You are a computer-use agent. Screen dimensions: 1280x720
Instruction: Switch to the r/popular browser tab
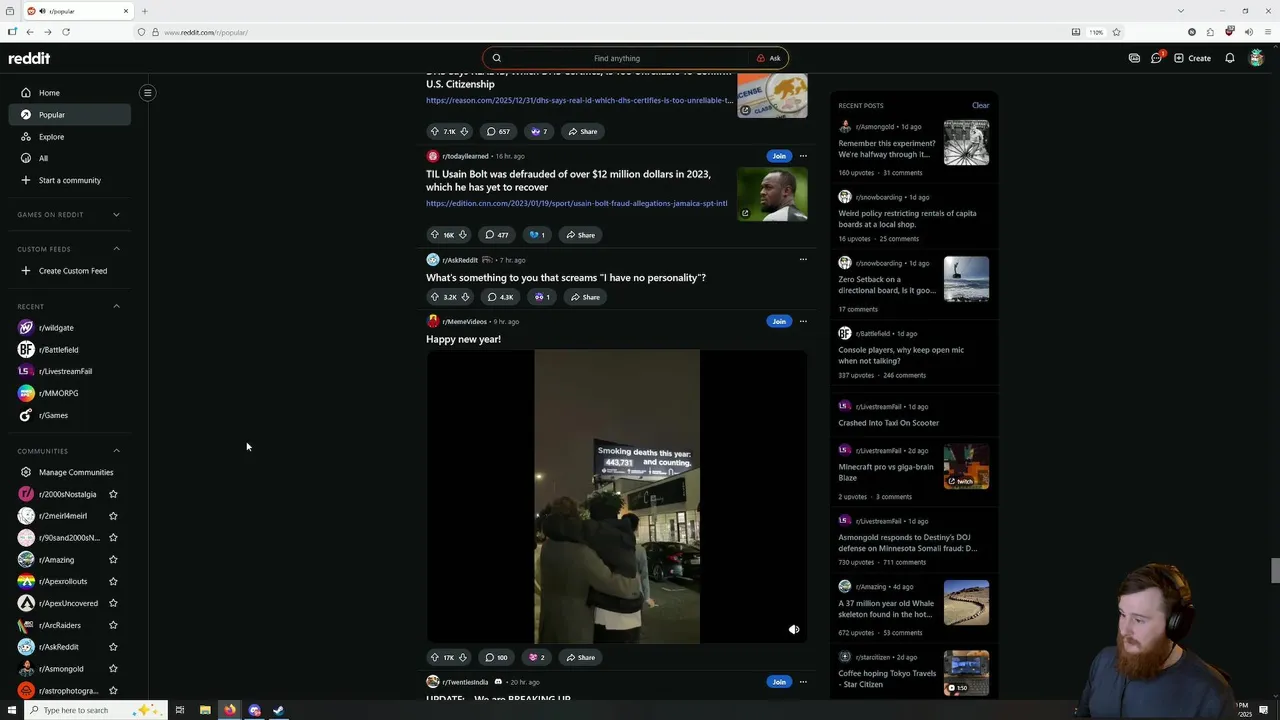click(x=77, y=11)
